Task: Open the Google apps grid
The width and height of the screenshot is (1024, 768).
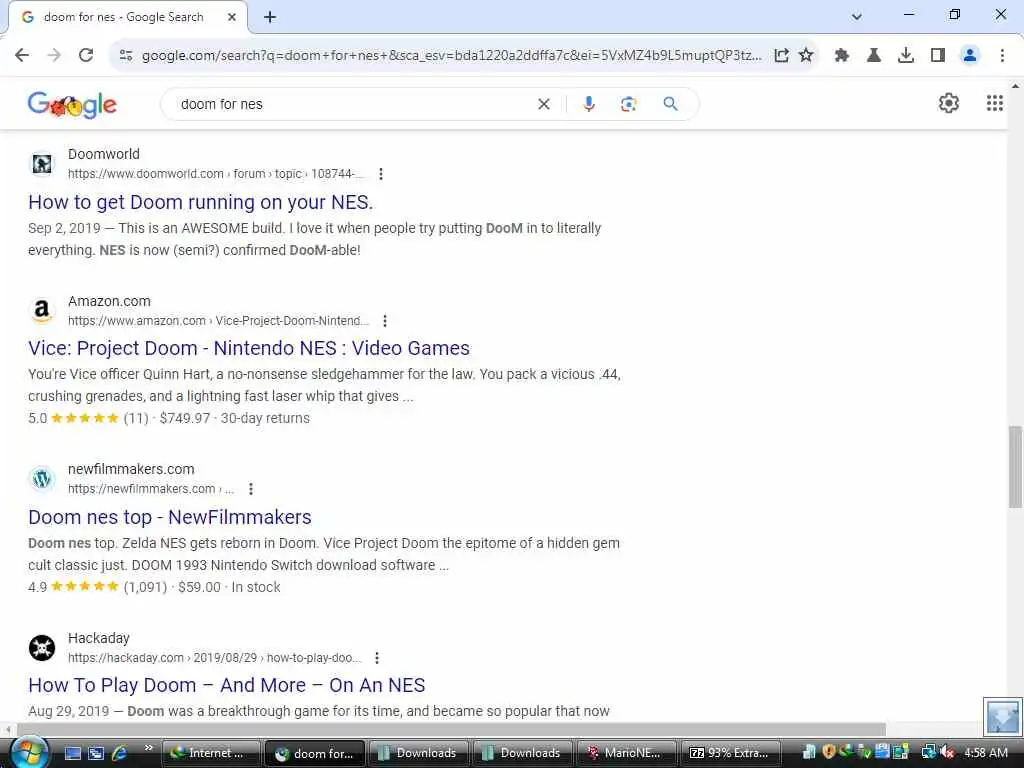Action: 995,103
